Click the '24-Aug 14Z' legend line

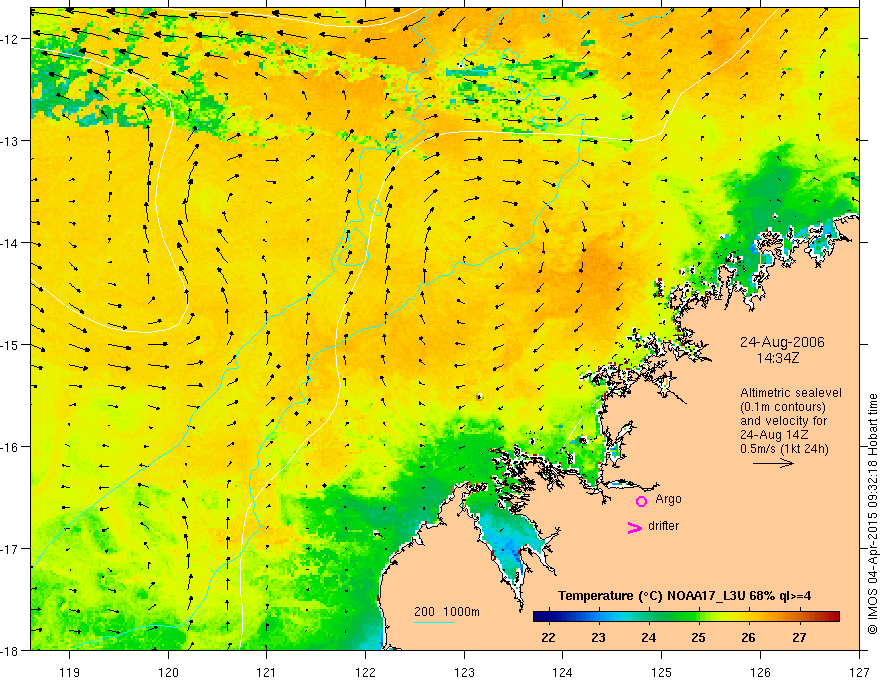776,435
